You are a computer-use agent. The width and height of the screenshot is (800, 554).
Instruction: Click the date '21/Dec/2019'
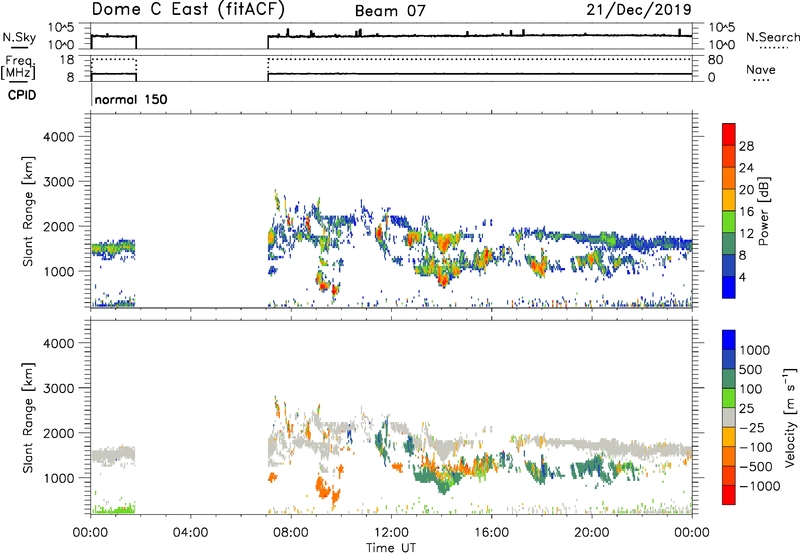point(639,10)
